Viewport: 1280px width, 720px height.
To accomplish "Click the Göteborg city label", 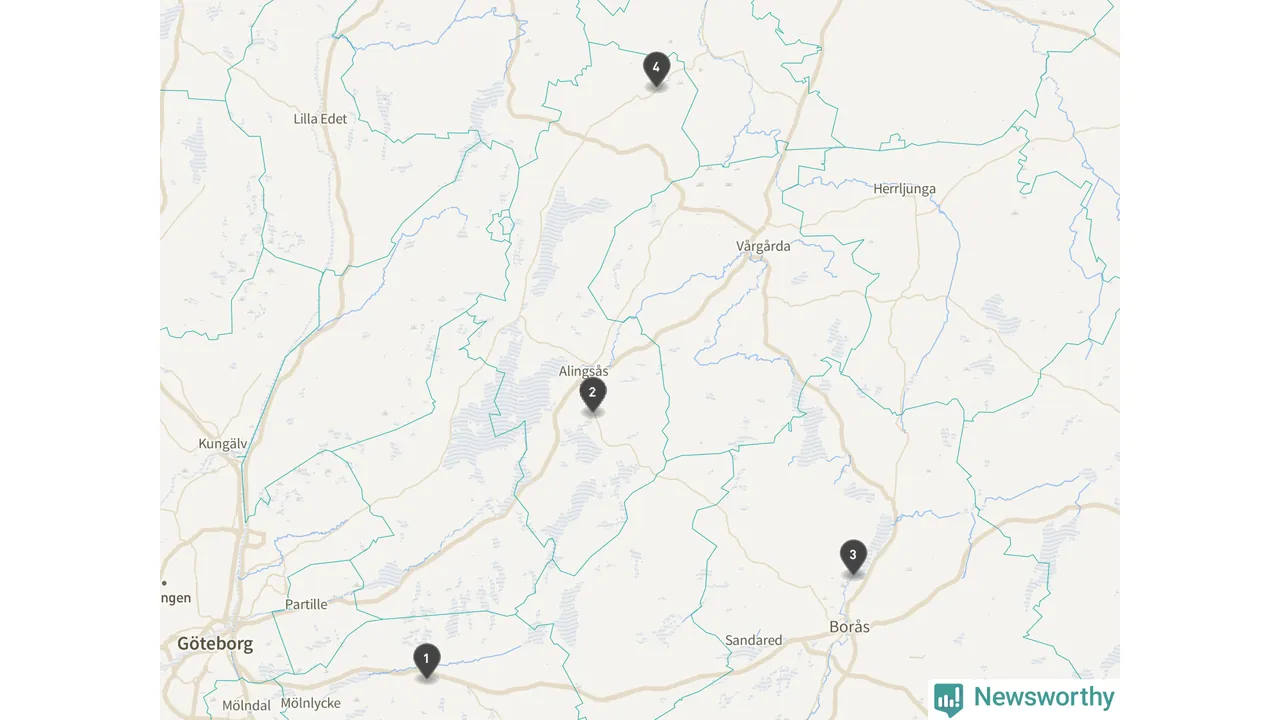I will point(215,644).
